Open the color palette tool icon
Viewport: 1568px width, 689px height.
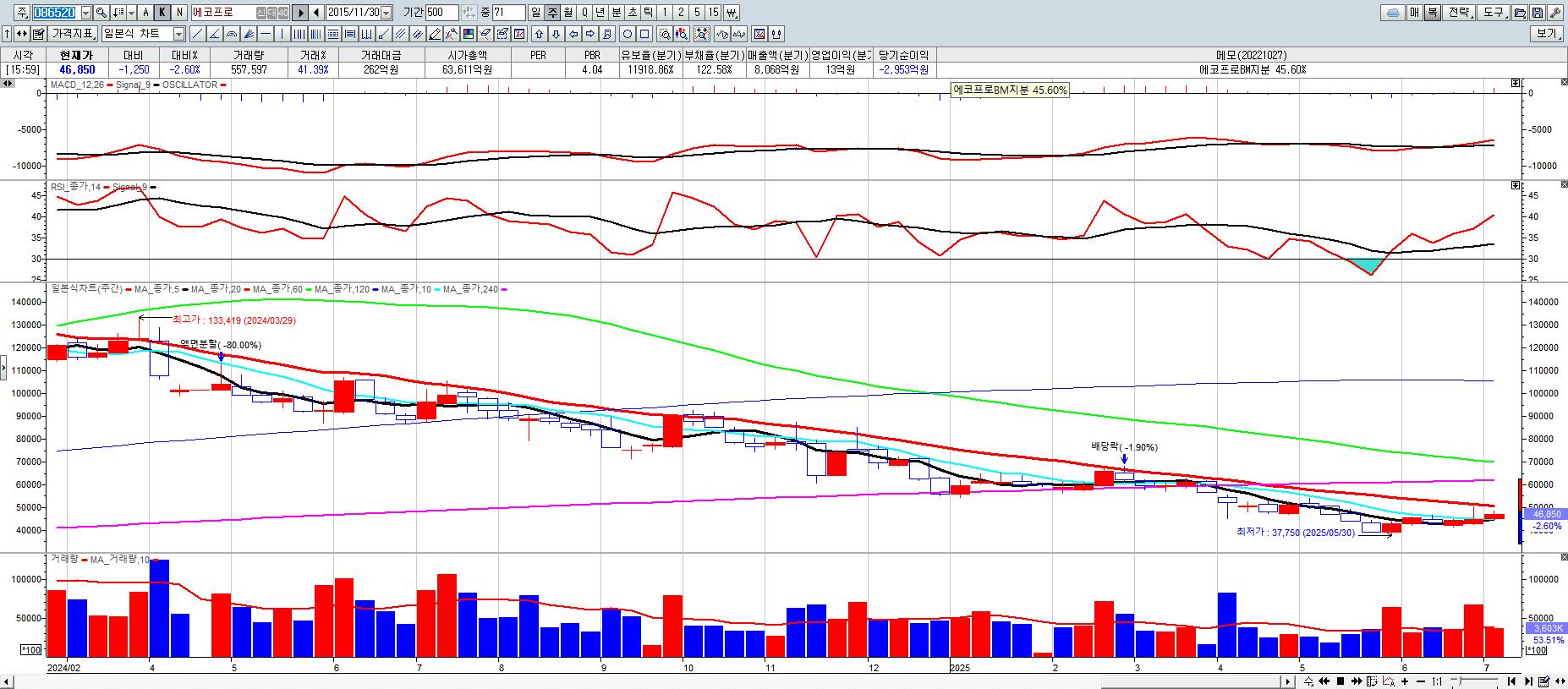coord(468,34)
